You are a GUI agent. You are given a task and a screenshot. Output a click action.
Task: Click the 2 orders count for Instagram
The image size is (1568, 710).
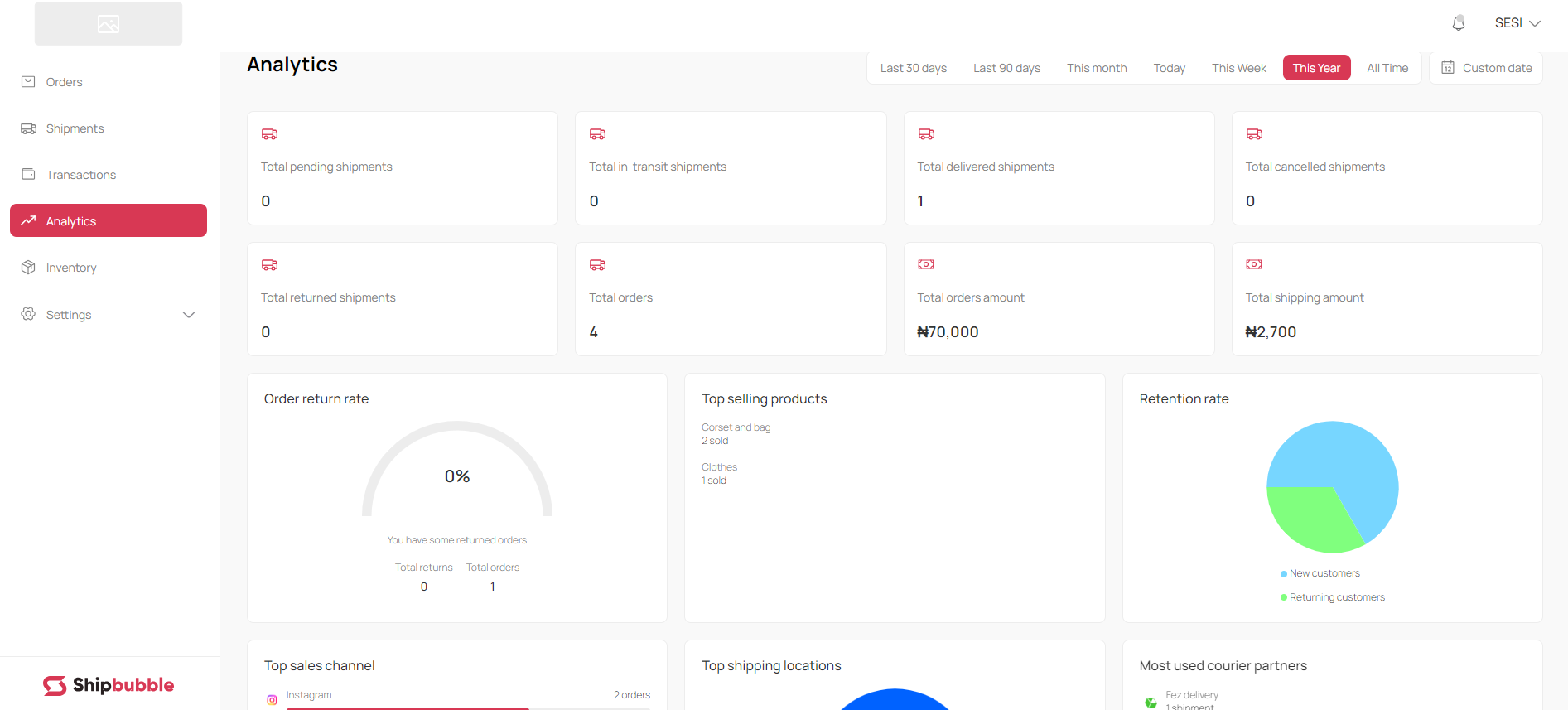point(632,695)
